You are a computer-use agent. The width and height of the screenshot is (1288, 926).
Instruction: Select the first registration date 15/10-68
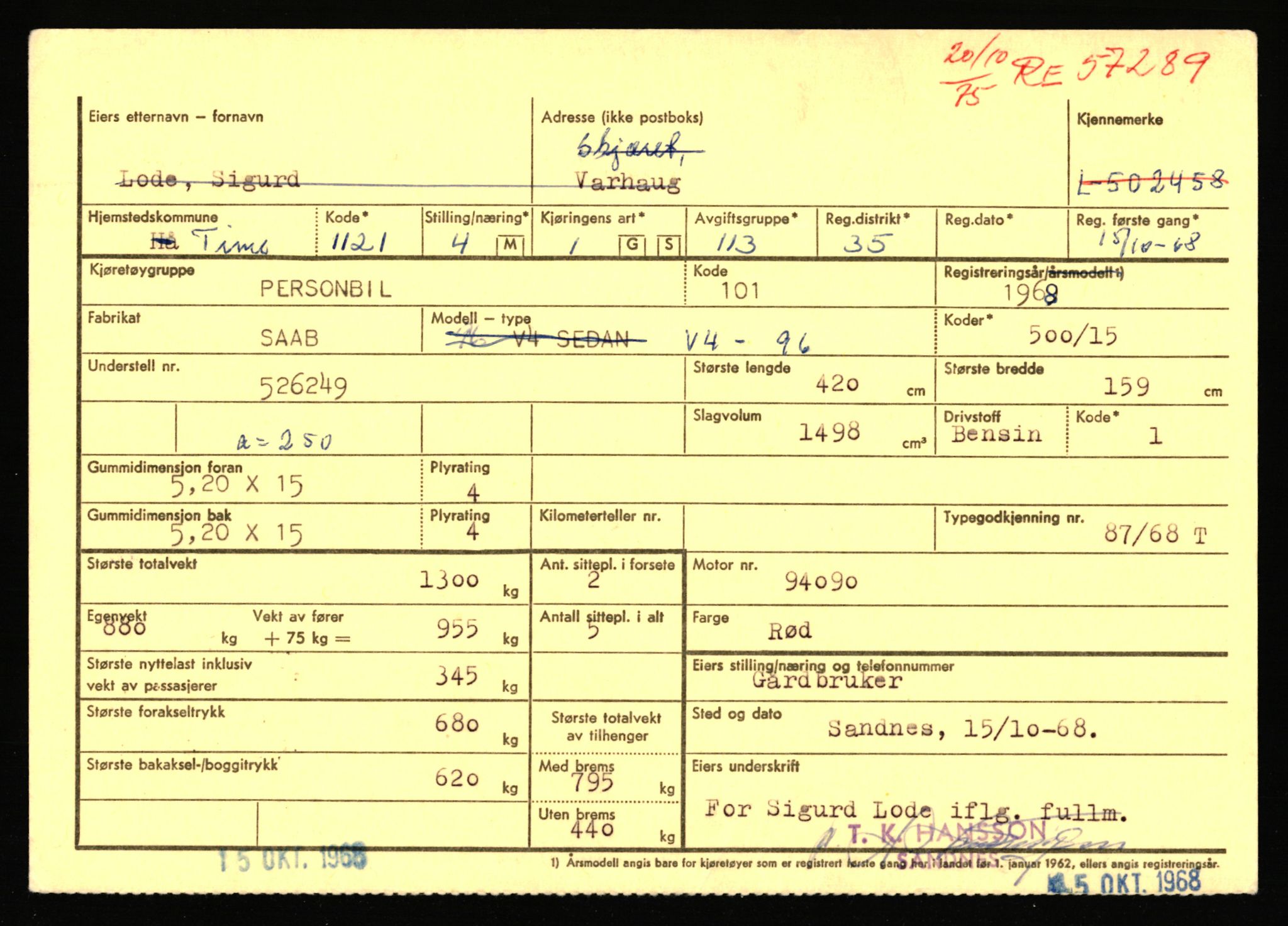pyautogui.click(x=1148, y=243)
